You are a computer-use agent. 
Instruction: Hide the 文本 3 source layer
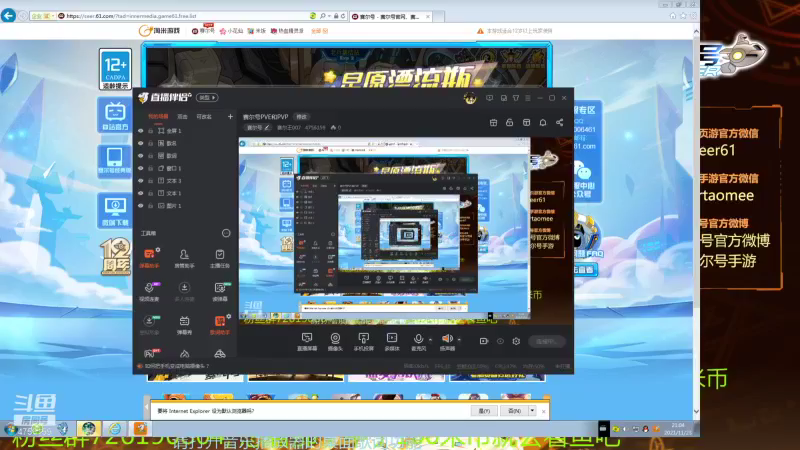pos(141,181)
